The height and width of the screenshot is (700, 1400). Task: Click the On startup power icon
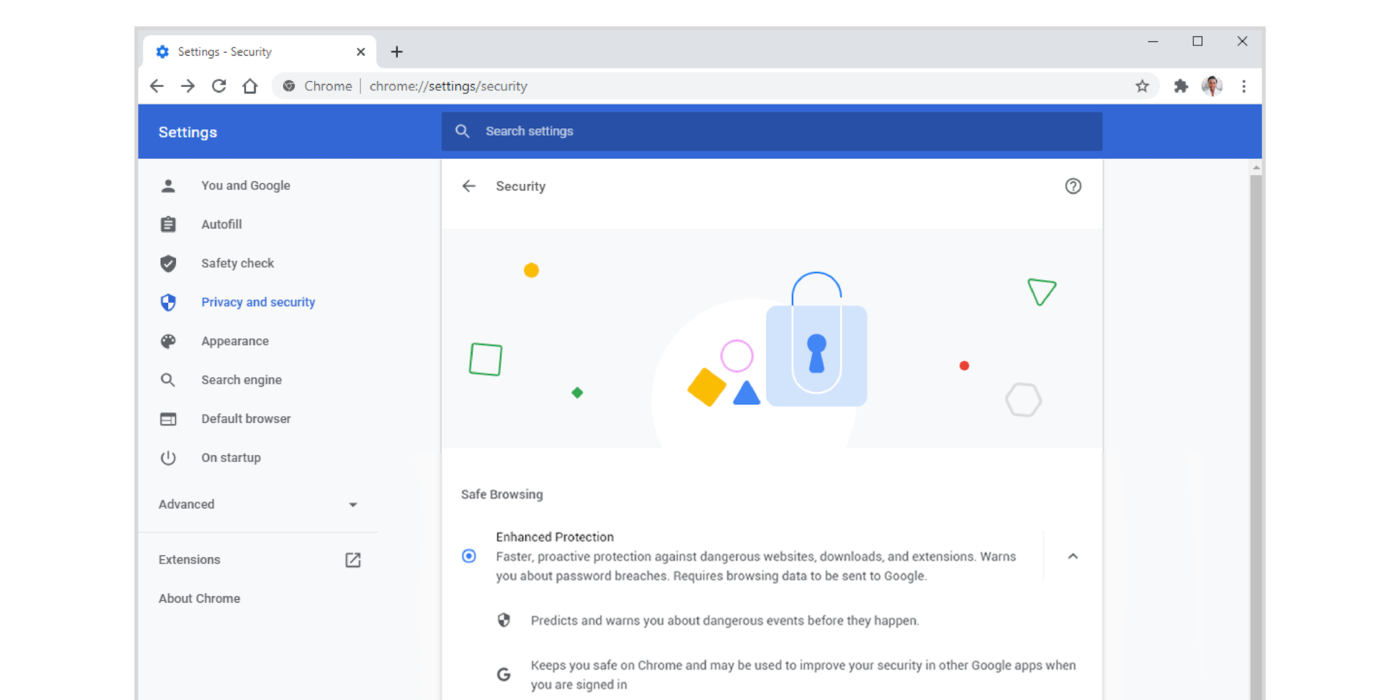168,457
